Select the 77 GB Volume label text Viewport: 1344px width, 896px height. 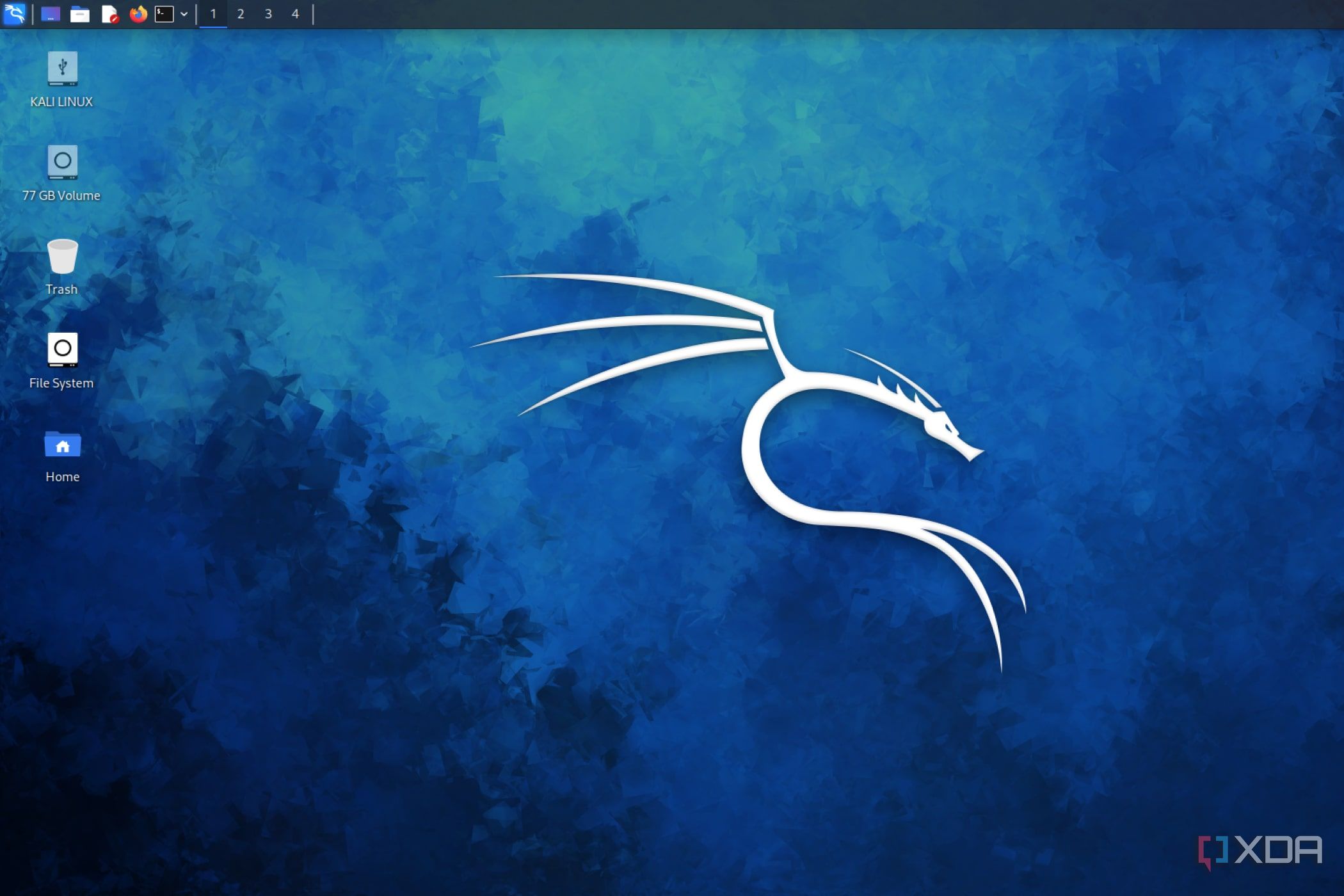[61, 195]
